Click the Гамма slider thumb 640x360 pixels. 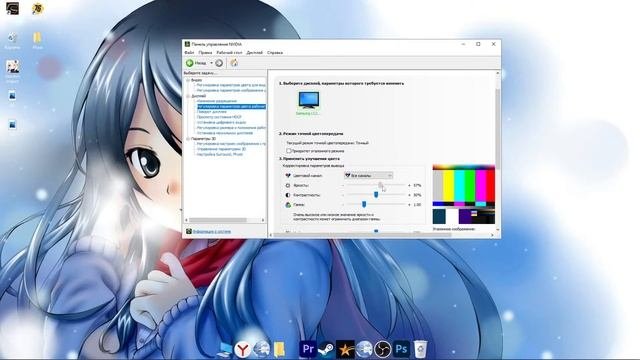coord(364,204)
